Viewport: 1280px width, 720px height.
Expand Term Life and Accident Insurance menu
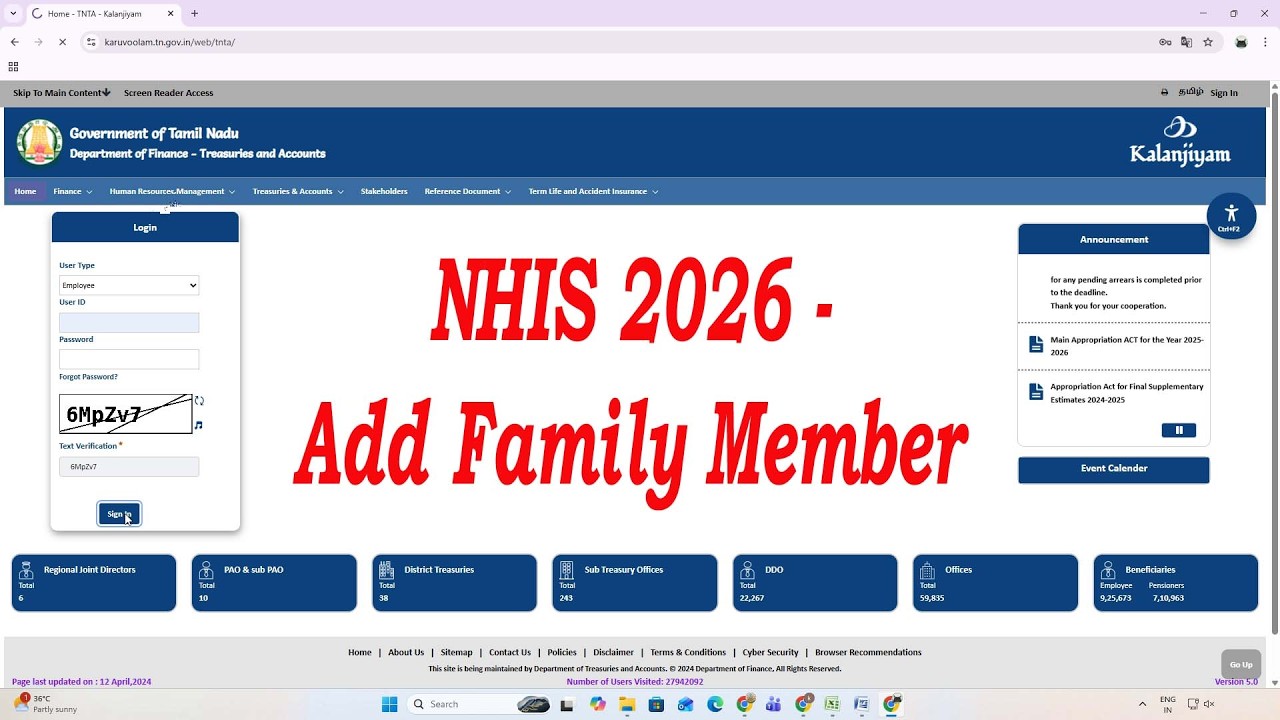click(x=594, y=191)
